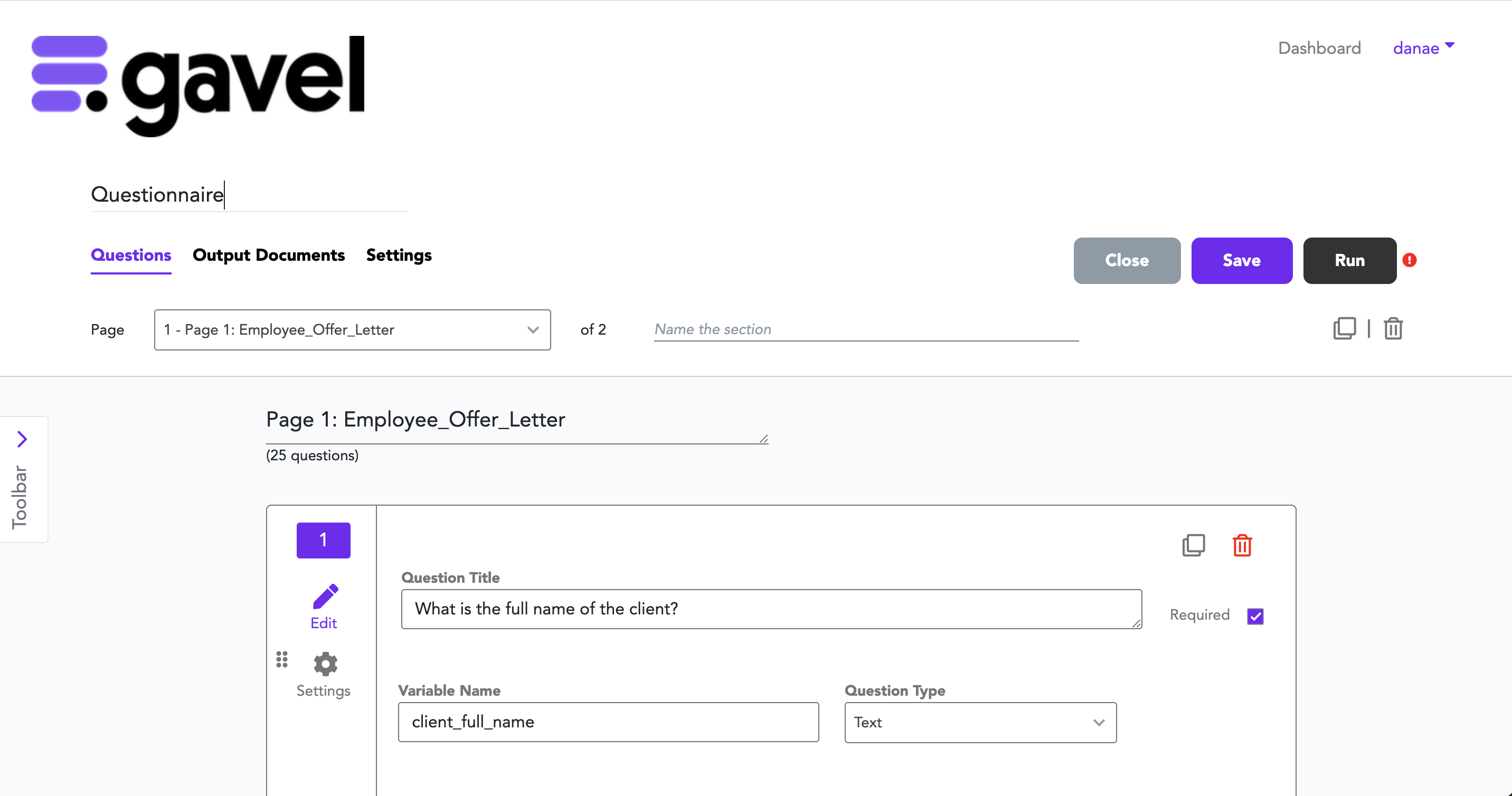This screenshot has height=796, width=1512.
Task: Open the Page selector dropdown
Action: pyautogui.click(x=352, y=330)
